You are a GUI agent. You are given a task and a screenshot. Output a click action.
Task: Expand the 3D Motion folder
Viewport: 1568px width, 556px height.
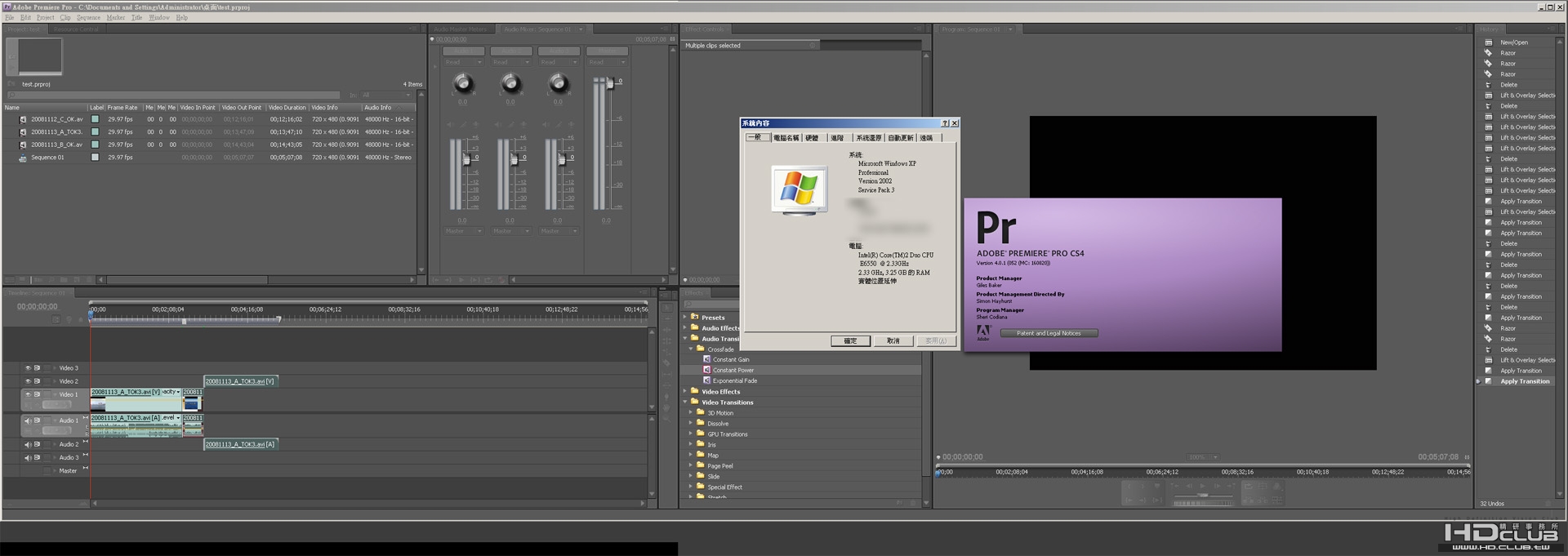click(x=691, y=412)
